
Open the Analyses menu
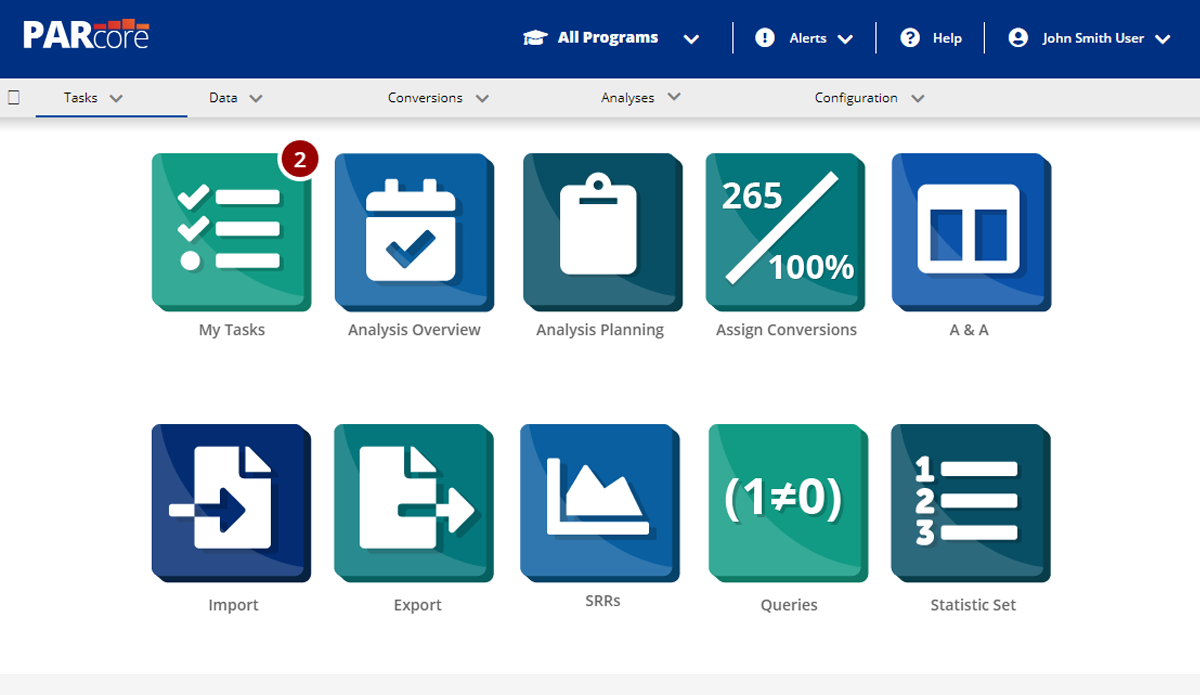pyautogui.click(x=640, y=98)
